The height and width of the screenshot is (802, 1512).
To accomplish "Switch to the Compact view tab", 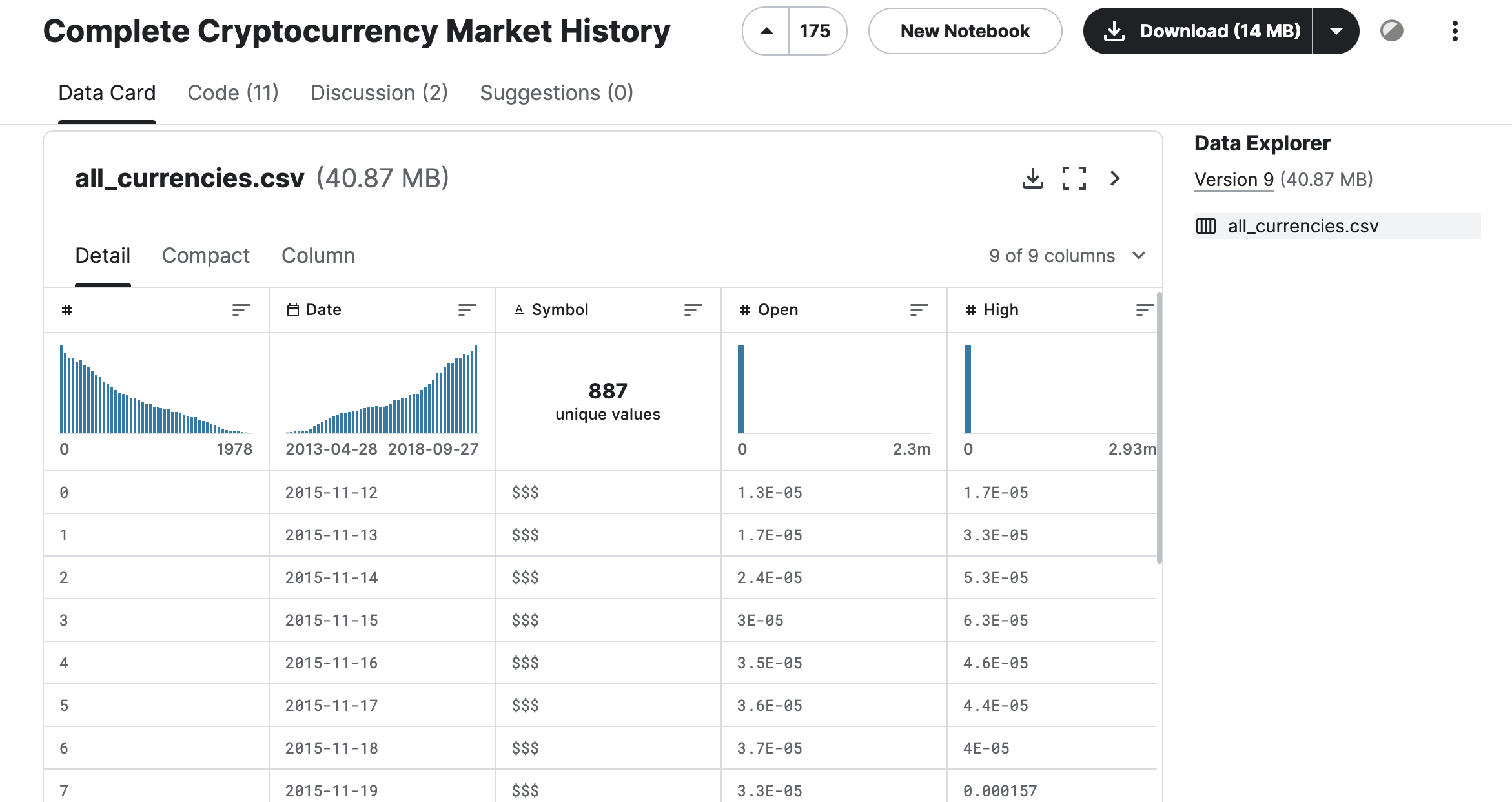I will (x=206, y=255).
